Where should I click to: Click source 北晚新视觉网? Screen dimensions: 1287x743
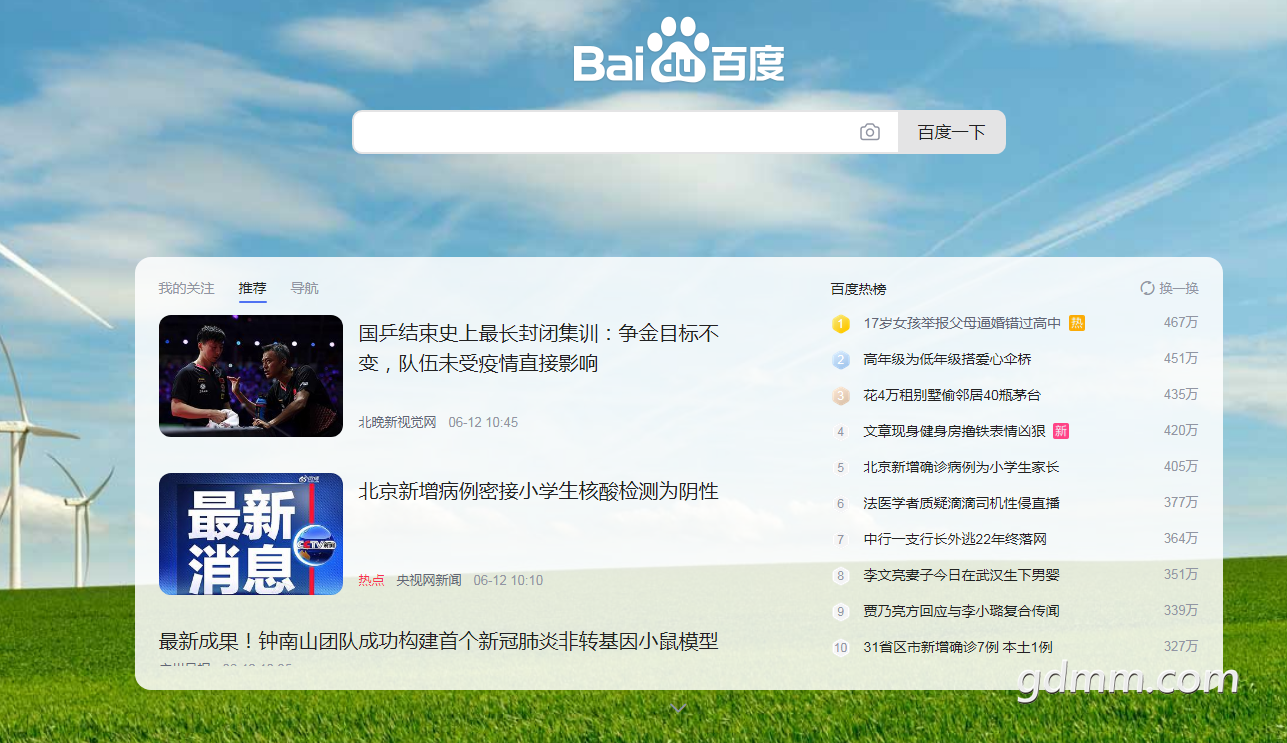[398, 422]
